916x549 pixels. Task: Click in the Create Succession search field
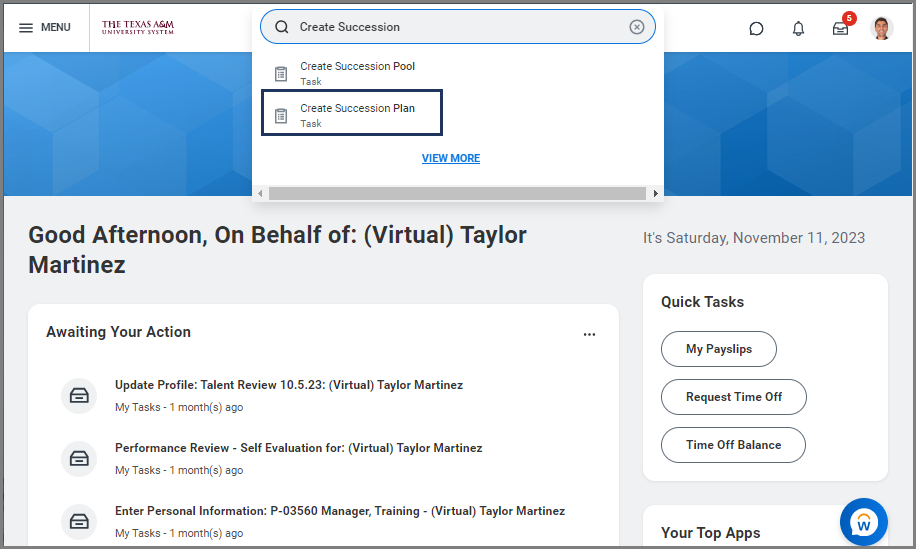457,27
